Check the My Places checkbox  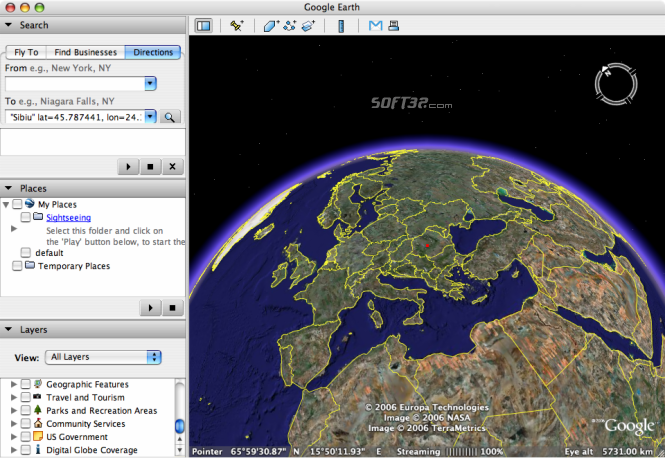tap(17, 204)
